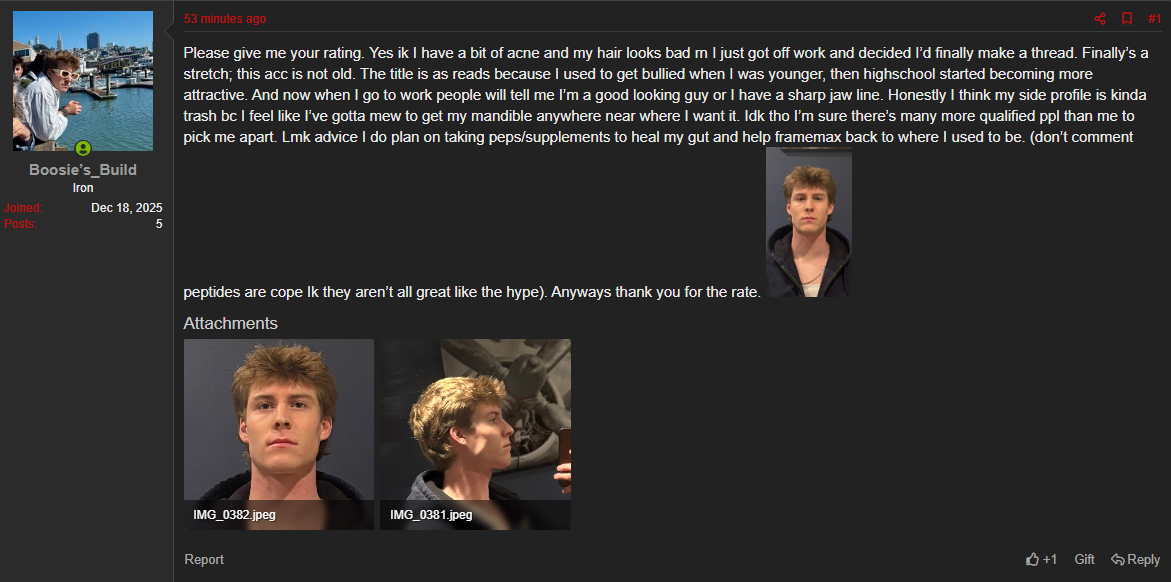Click the thumbs-up like icon
This screenshot has height=582, width=1171.
pos(1033,559)
